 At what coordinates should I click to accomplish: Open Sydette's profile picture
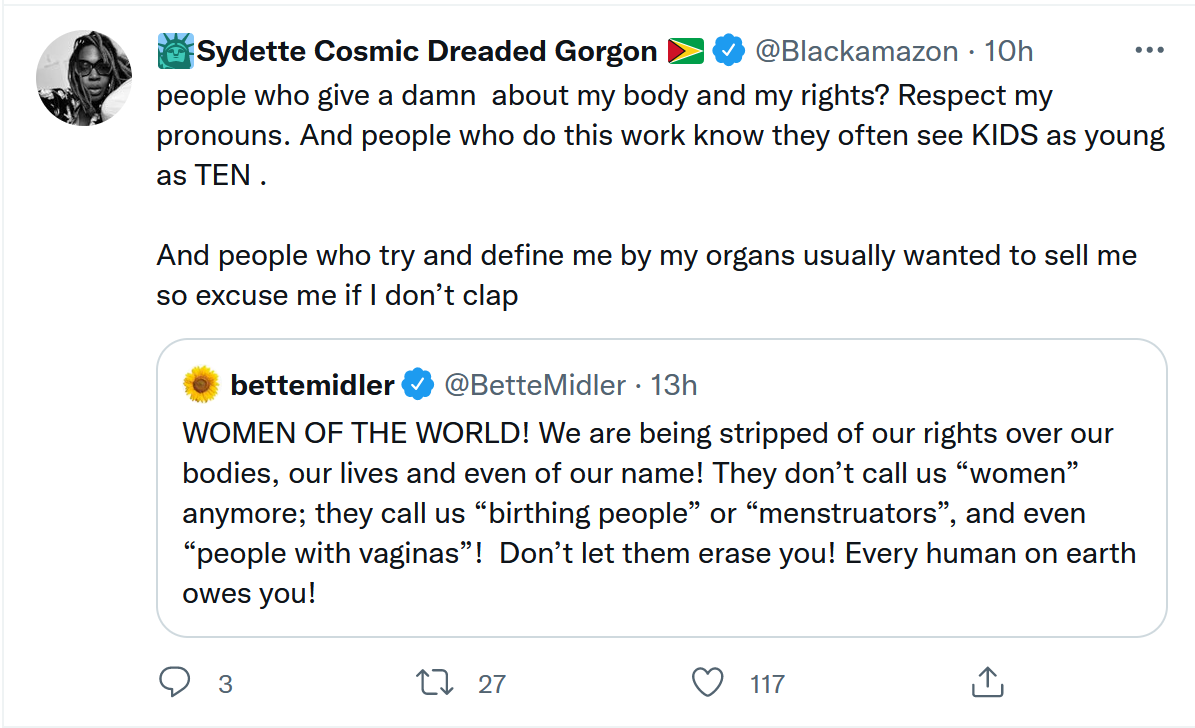84,78
